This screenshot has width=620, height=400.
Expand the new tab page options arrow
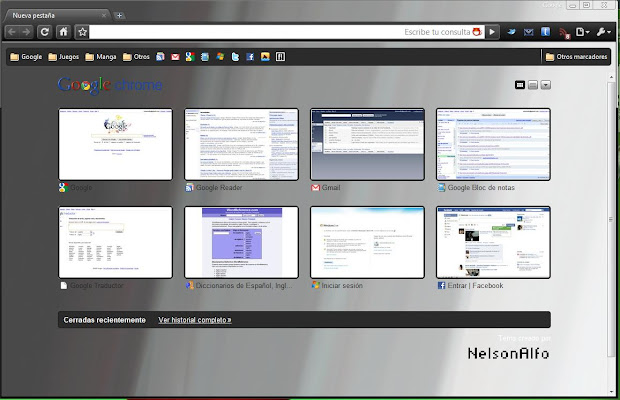[x=546, y=85]
